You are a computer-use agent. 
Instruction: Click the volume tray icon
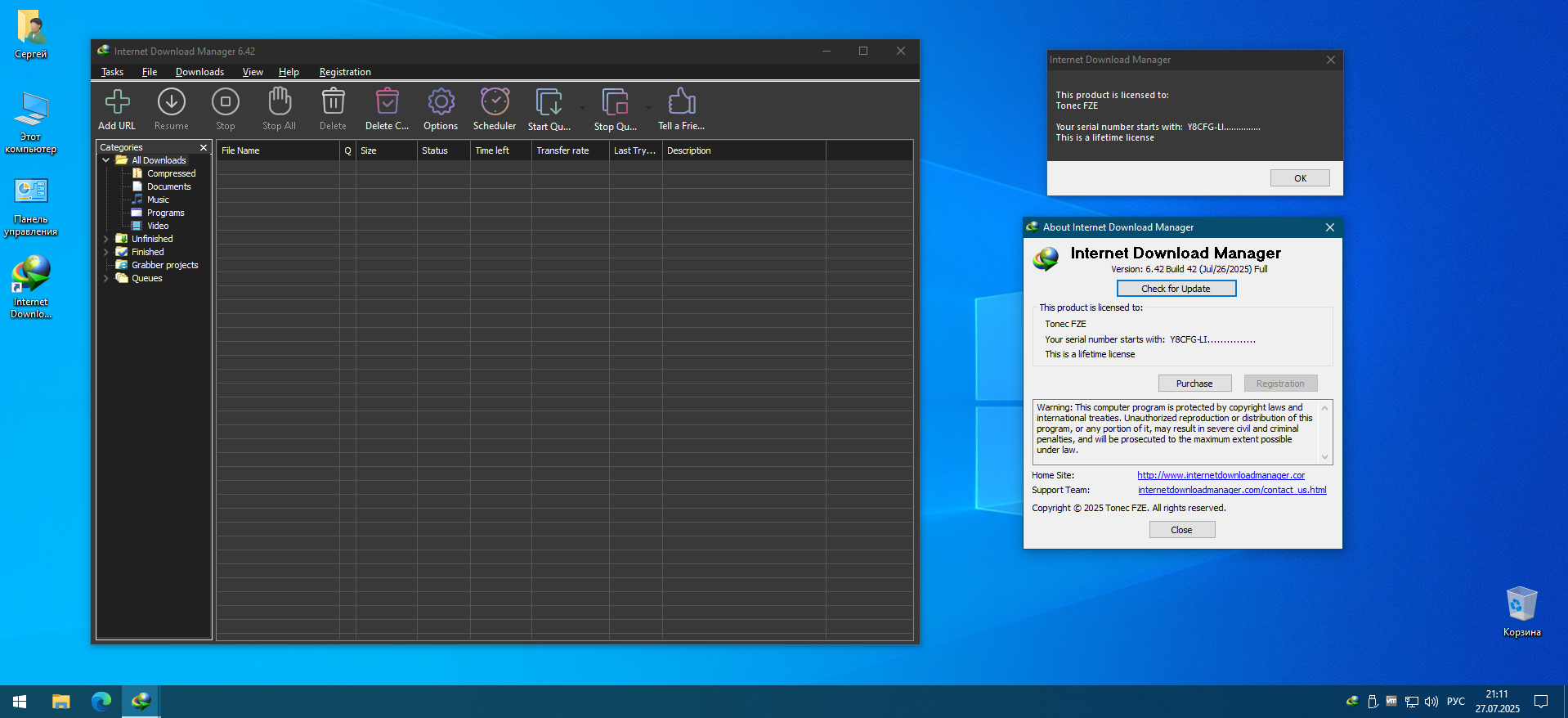[1431, 702]
